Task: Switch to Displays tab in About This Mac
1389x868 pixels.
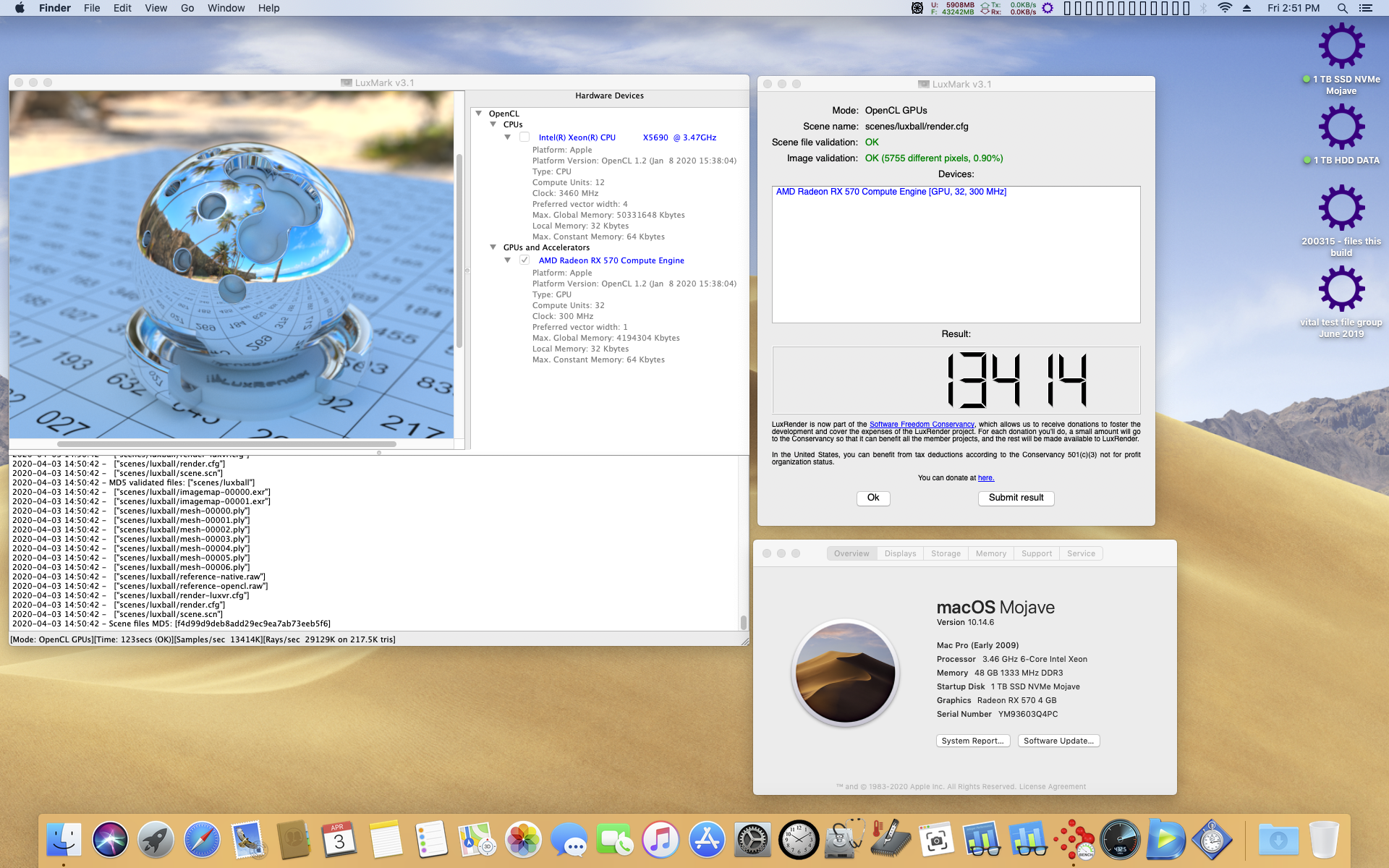Action: (x=900, y=553)
